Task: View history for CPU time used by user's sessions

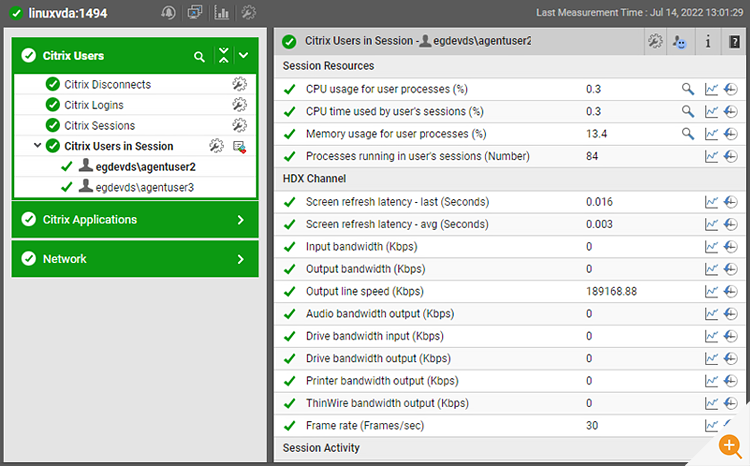Action: 730,111
